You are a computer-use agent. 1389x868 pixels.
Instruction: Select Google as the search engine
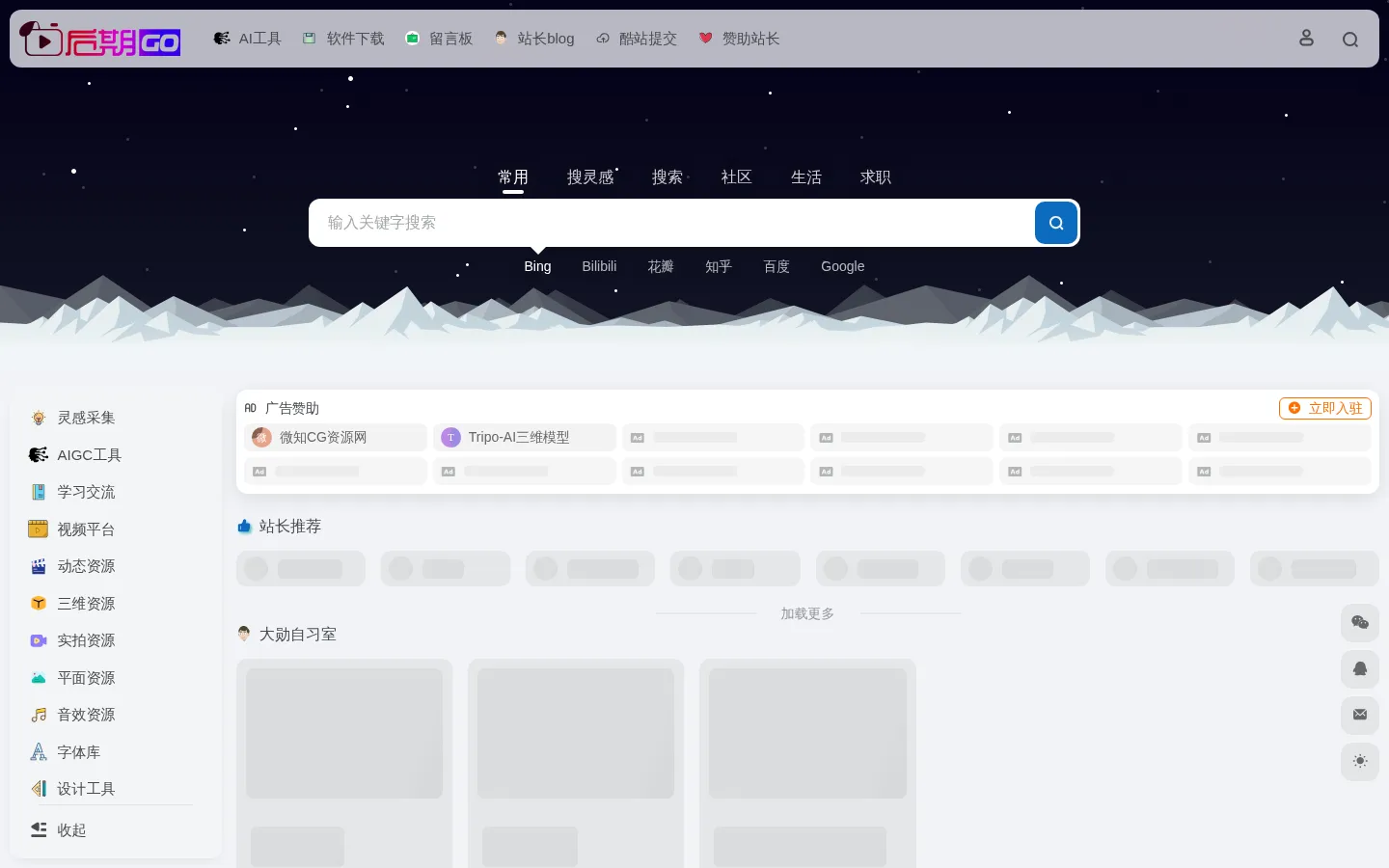pos(843,266)
